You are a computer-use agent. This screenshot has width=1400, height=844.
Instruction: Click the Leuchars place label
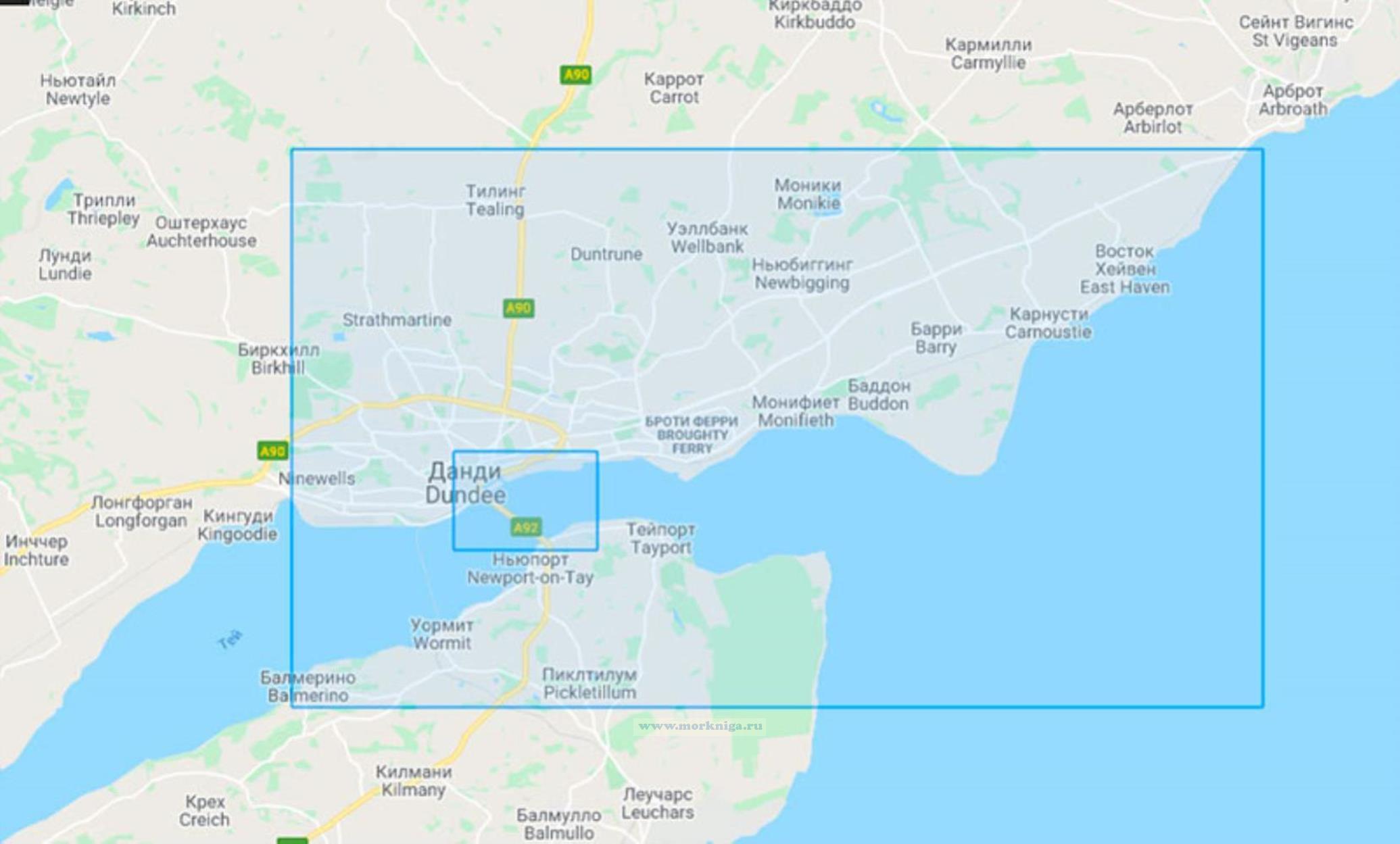pyautogui.click(x=658, y=803)
